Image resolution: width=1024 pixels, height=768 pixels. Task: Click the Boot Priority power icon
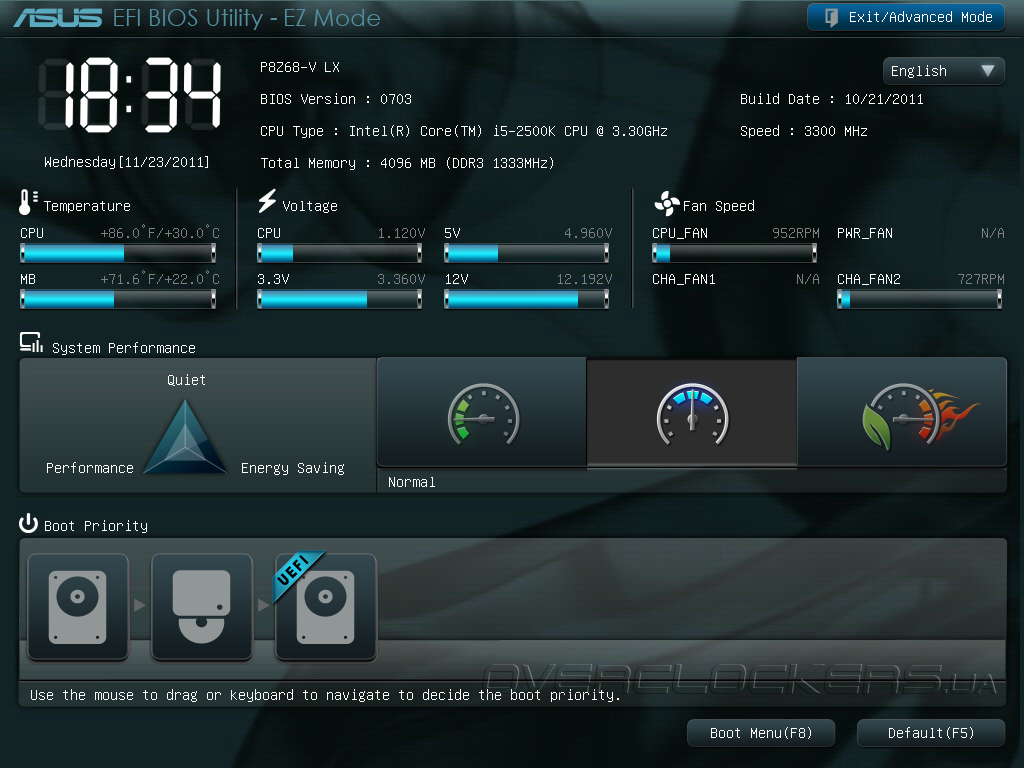coord(28,523)
